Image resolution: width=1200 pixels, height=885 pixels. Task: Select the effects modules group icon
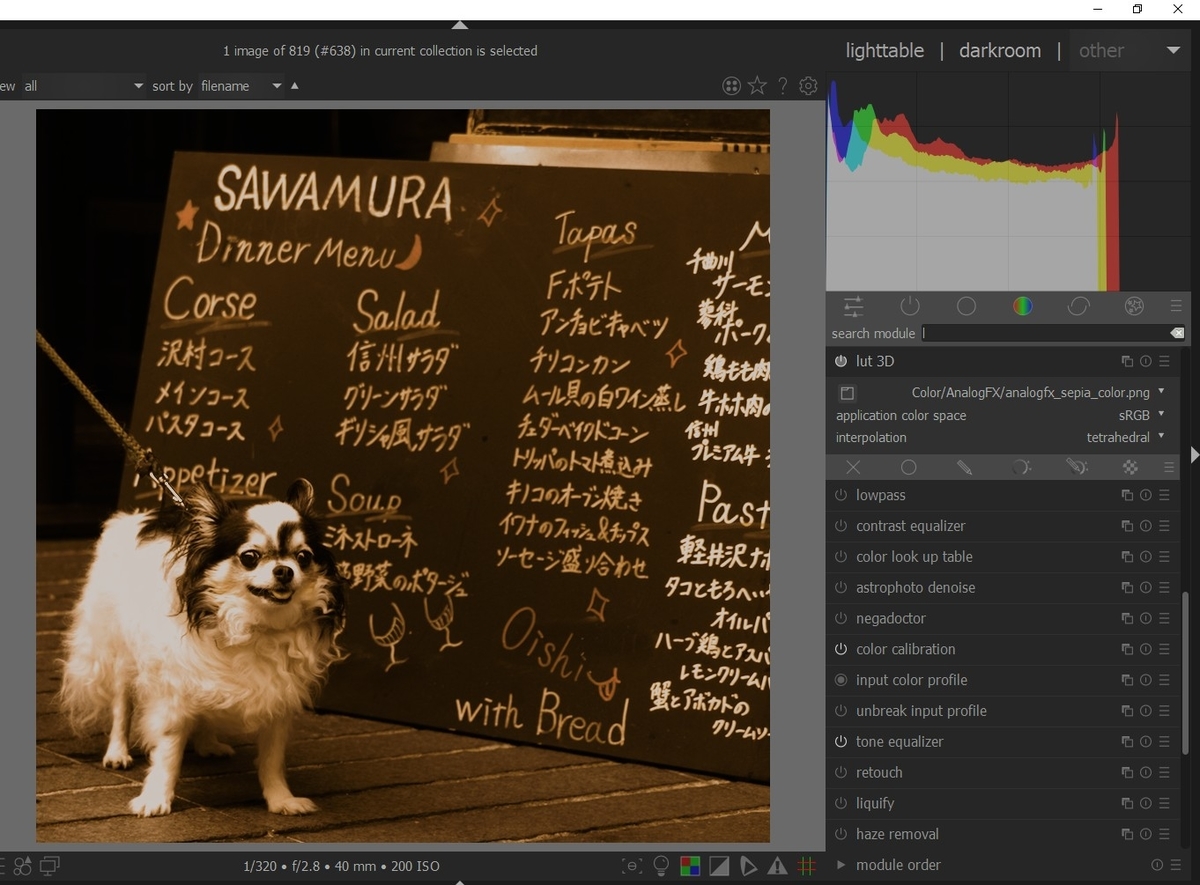click(1134, 307)
